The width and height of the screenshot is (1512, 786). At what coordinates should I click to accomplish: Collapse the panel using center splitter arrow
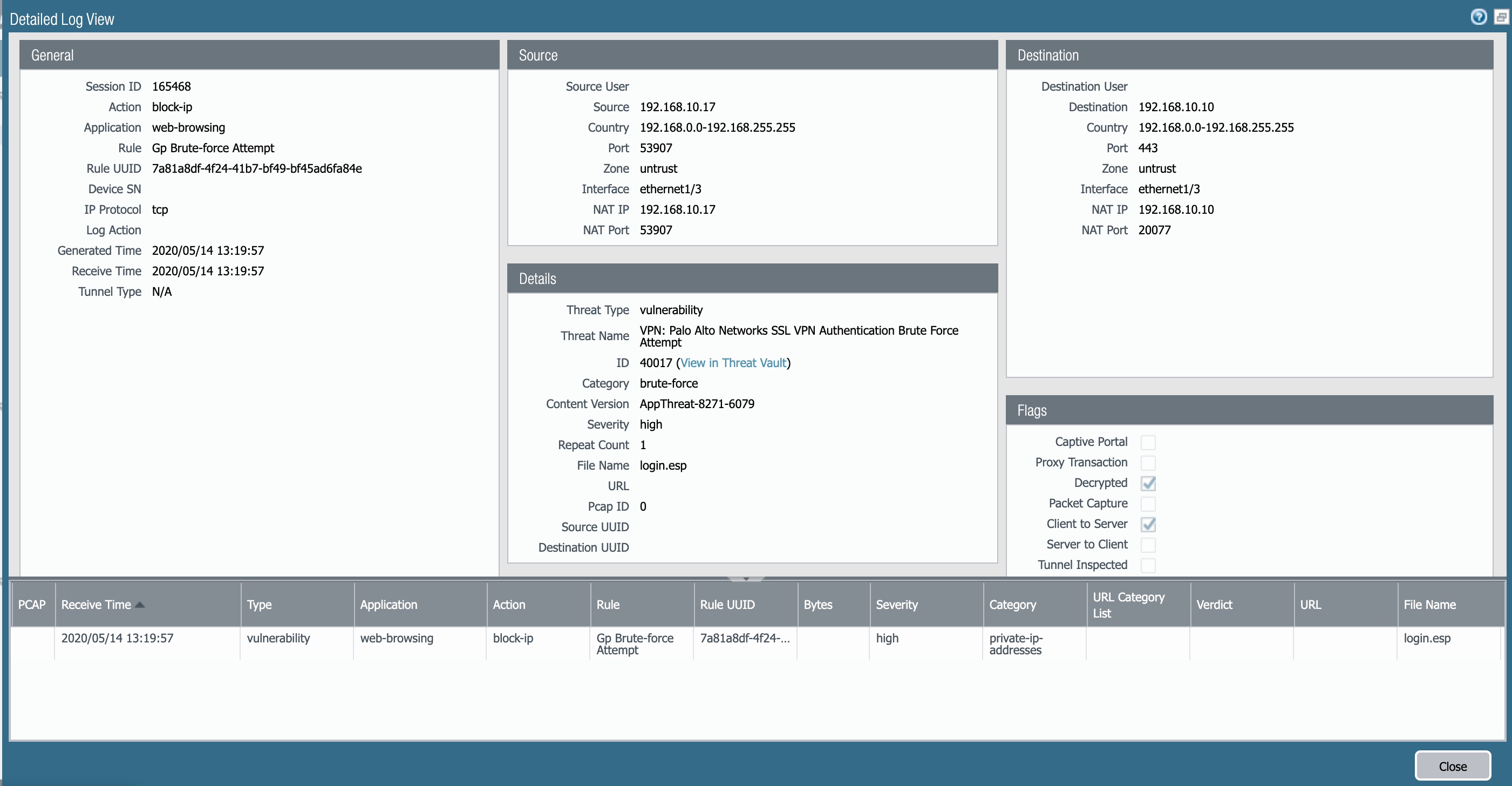click(746, 579)
